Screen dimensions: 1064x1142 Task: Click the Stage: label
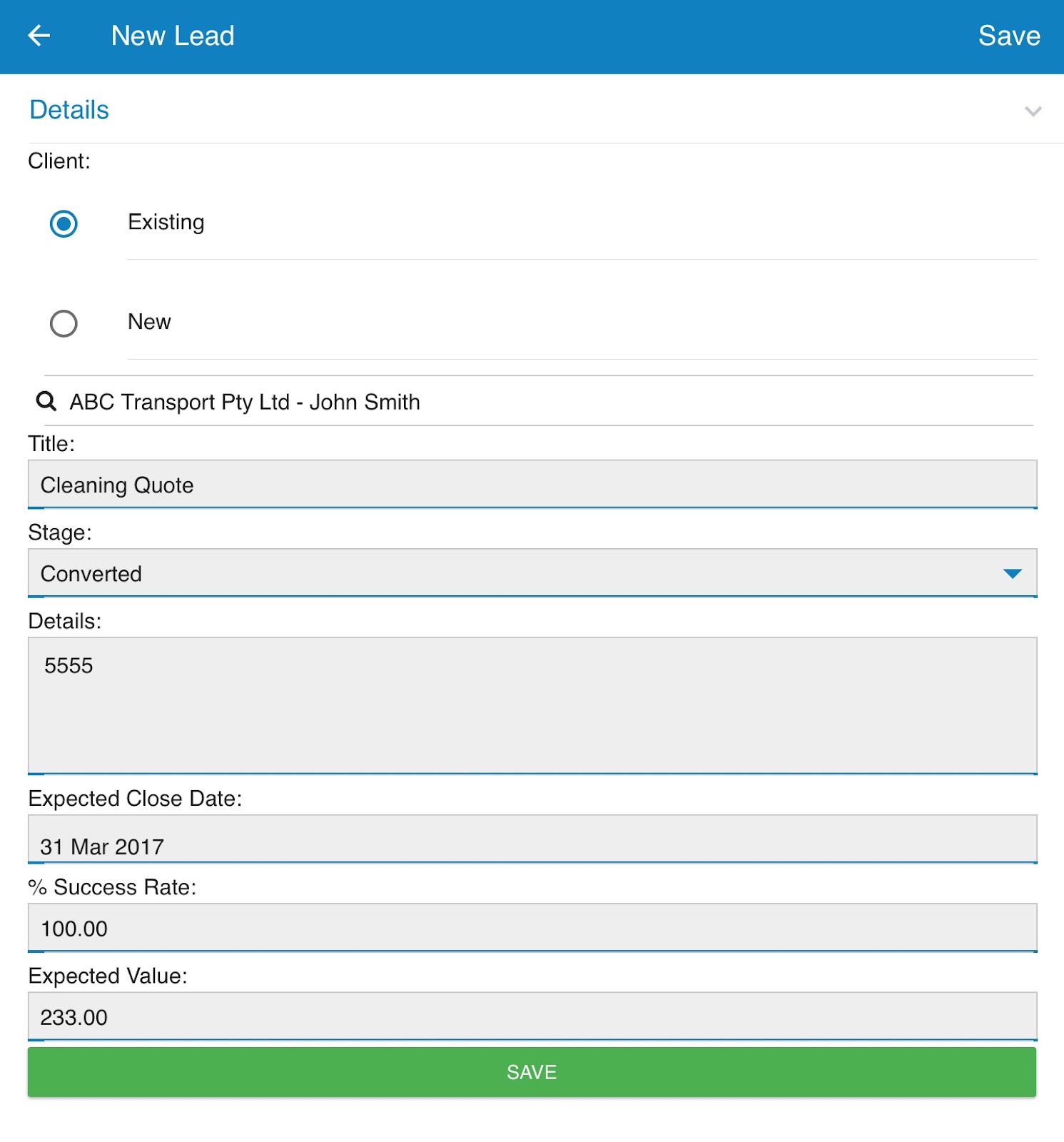coord(60,532)
